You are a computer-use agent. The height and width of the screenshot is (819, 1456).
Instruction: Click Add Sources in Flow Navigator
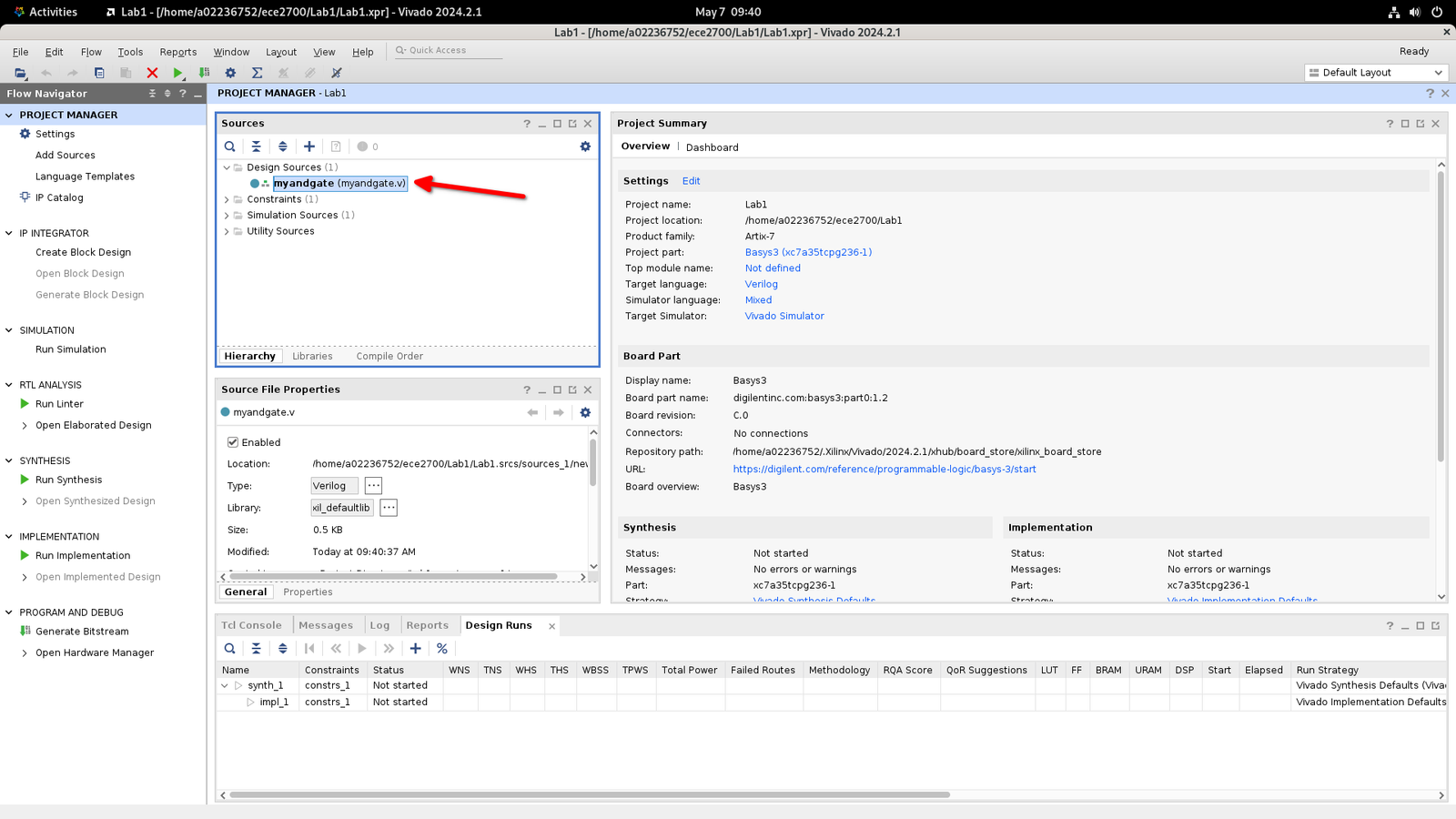65,156
